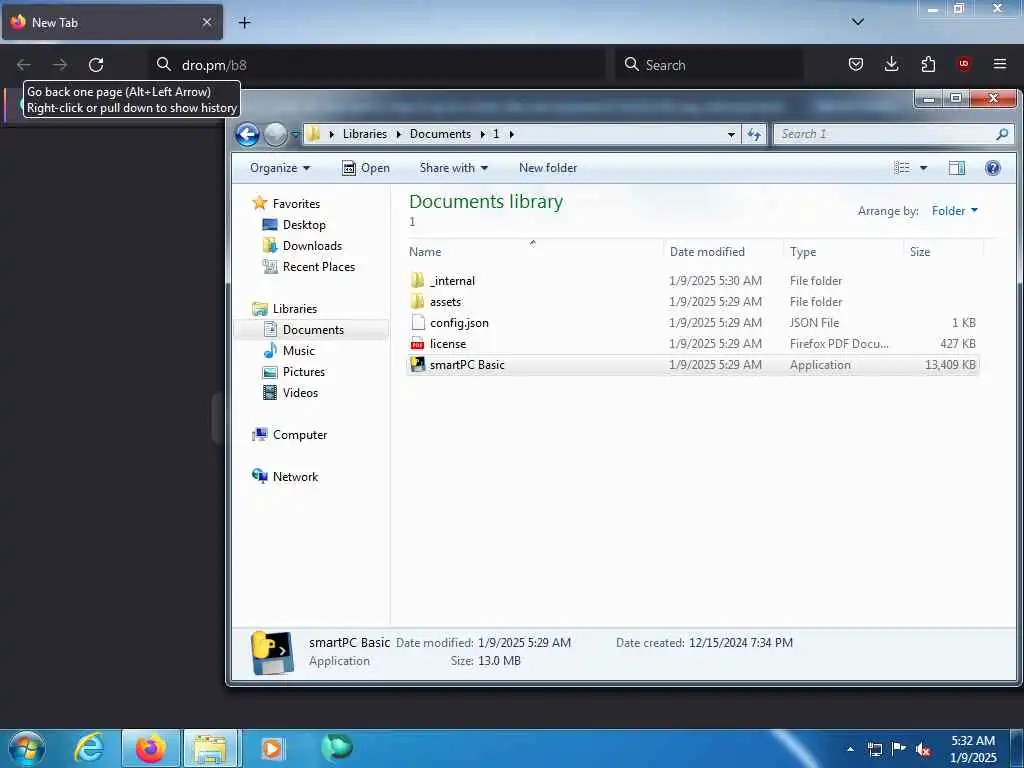Image resolution: width=1024 pixels, height=768 pixels.
Task: Select the _internal folder icon
Action: coord(418,280)
